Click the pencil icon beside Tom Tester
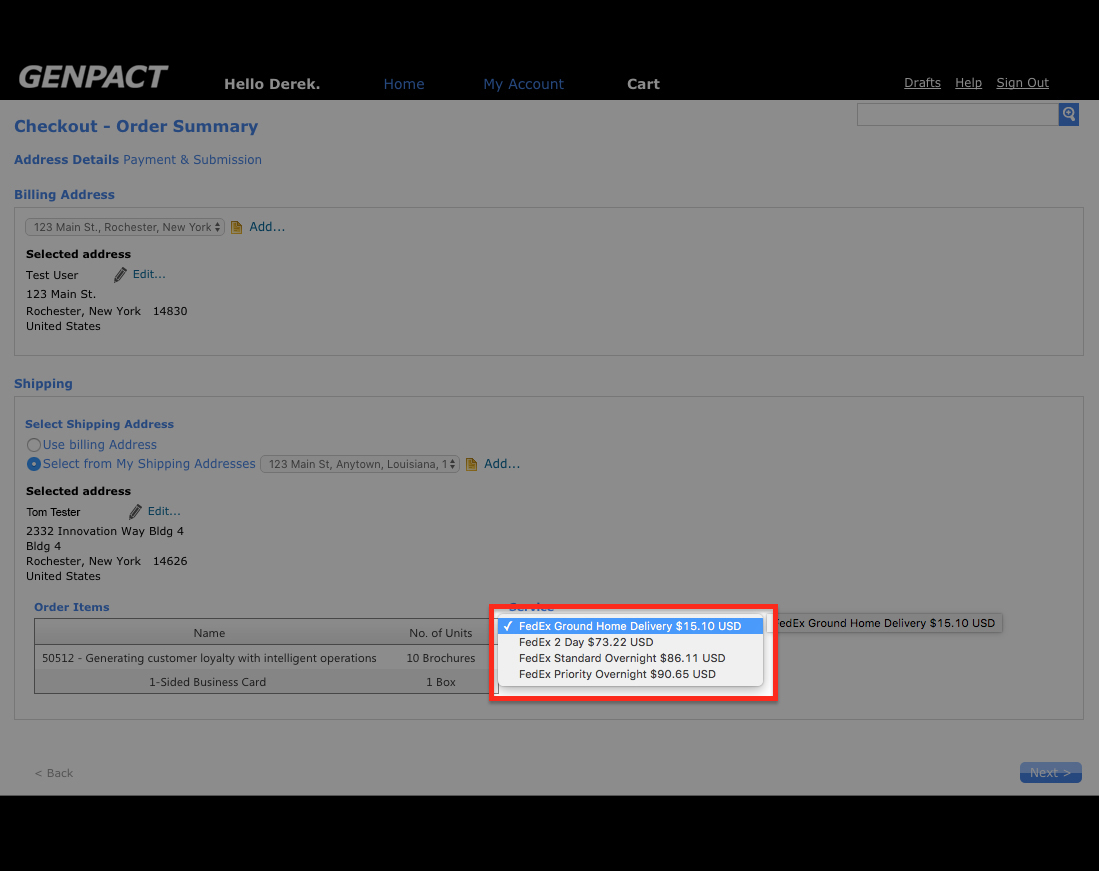 (135, 511)
